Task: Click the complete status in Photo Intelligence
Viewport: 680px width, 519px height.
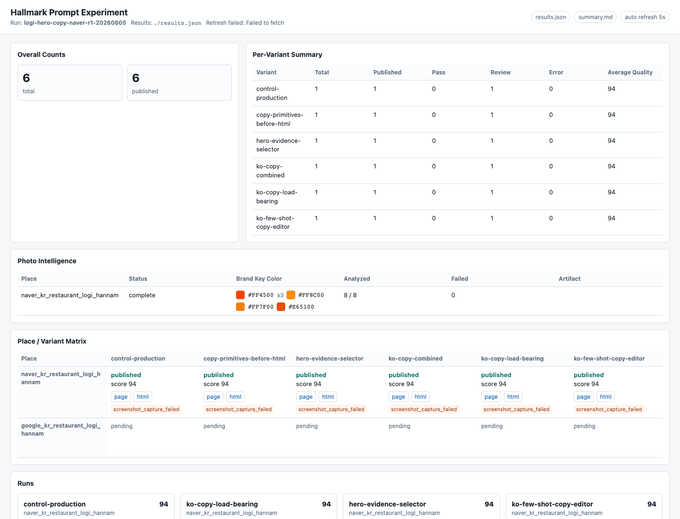Action: (x=142, y=295)
